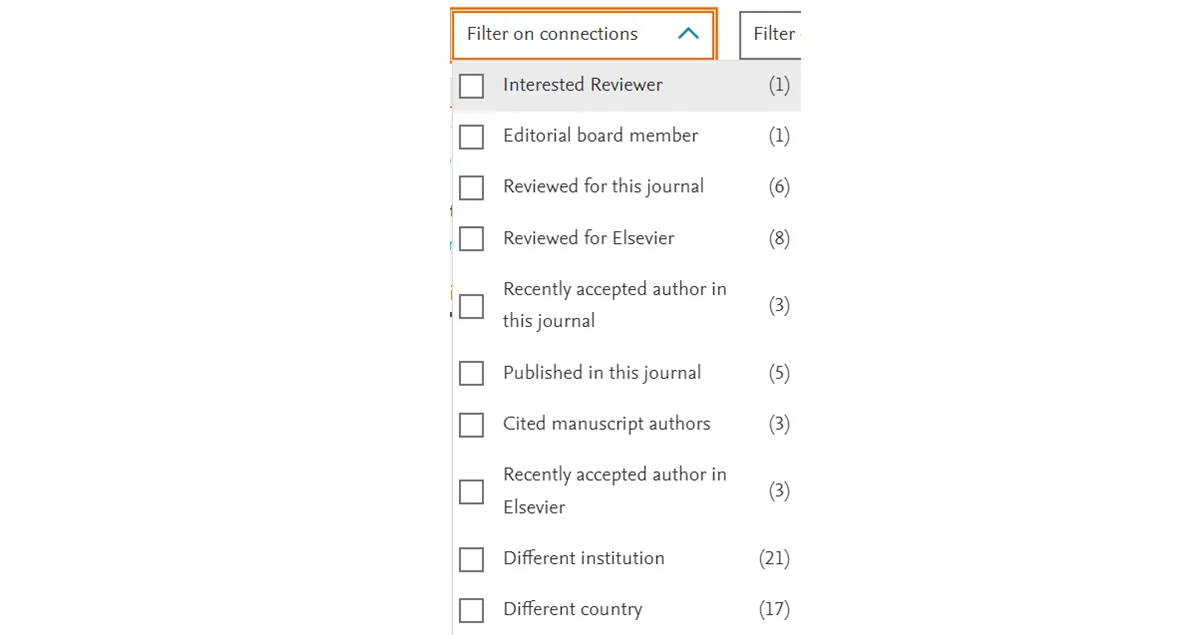Click the count next to Reviewed for Elsevier
The height and width of the screenshot is (635, 1201).
coord(779,239)
